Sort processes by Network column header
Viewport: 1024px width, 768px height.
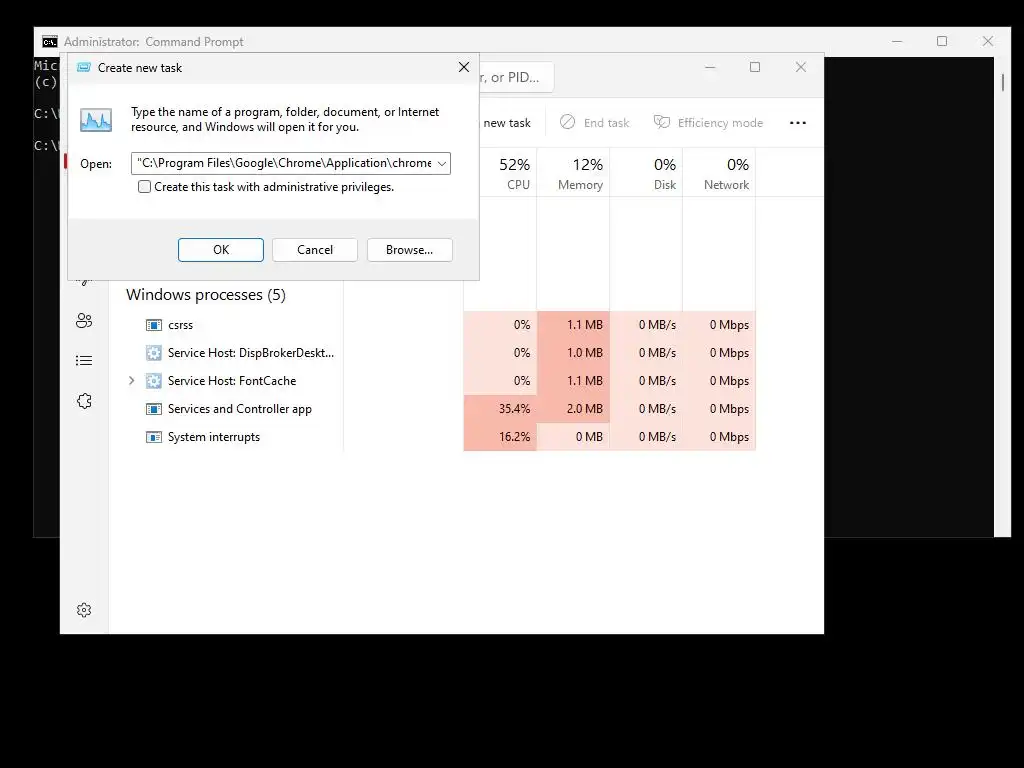720,173
